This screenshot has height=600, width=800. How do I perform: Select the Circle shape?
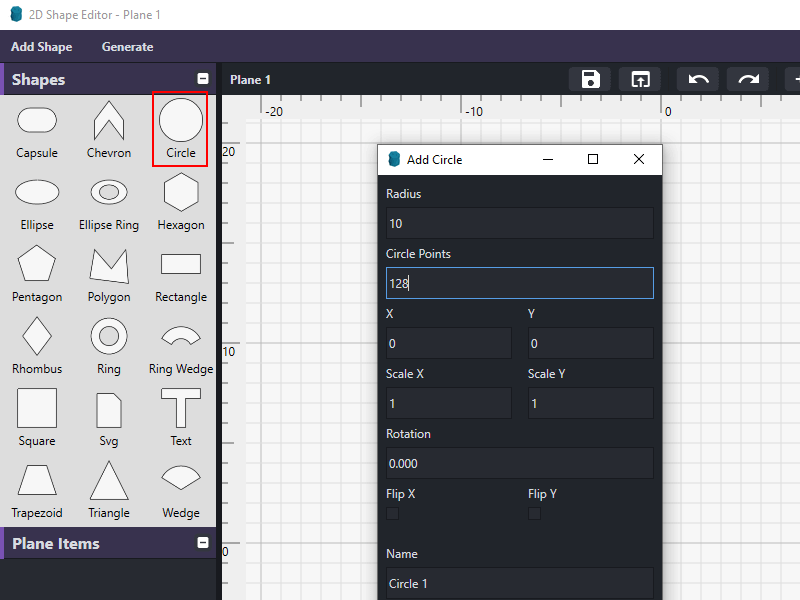180,130
